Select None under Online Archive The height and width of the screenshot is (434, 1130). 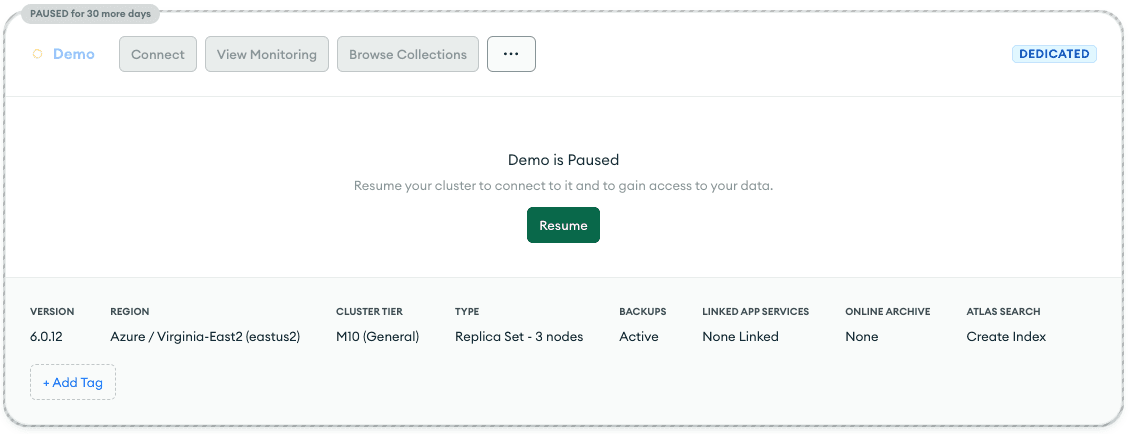861,337
